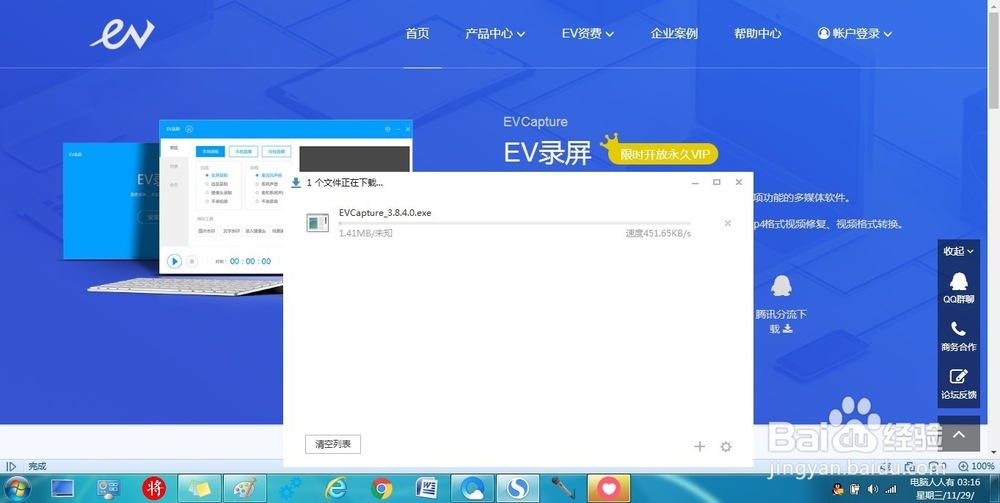Open the sticky notes taskbar icon

199,489
